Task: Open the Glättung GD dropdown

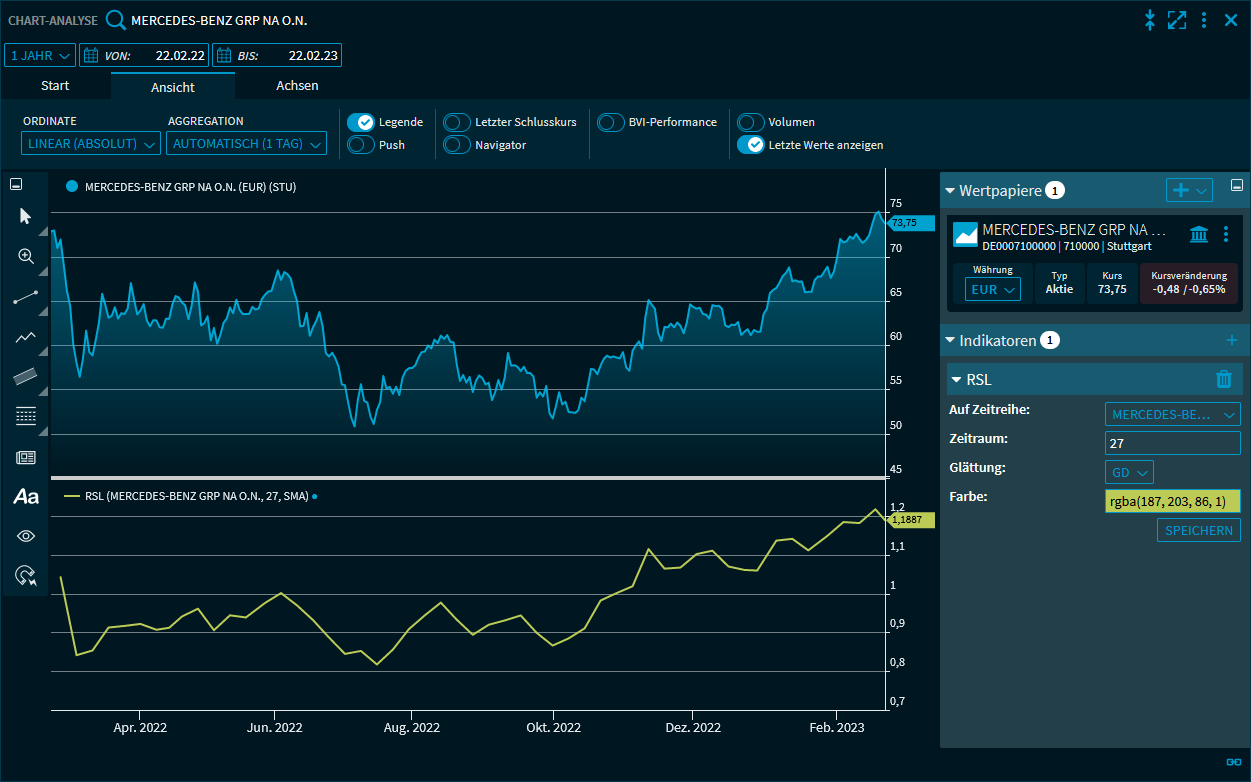Action: pyautogui.click(x=1129, y=472)
